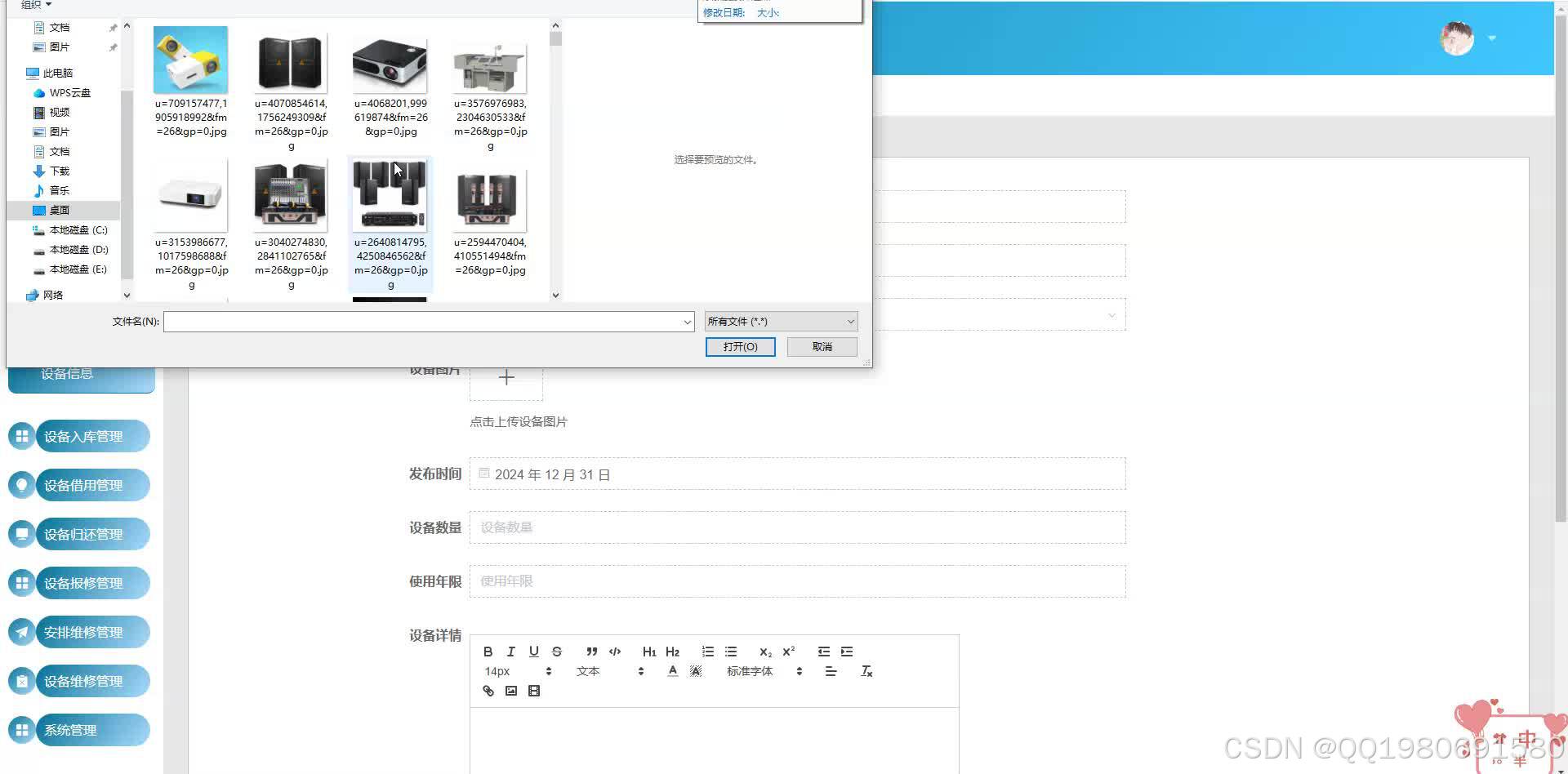Insert an image in the editor
This screenshot has height=774, width=1568.
click(x=510, y=691)
